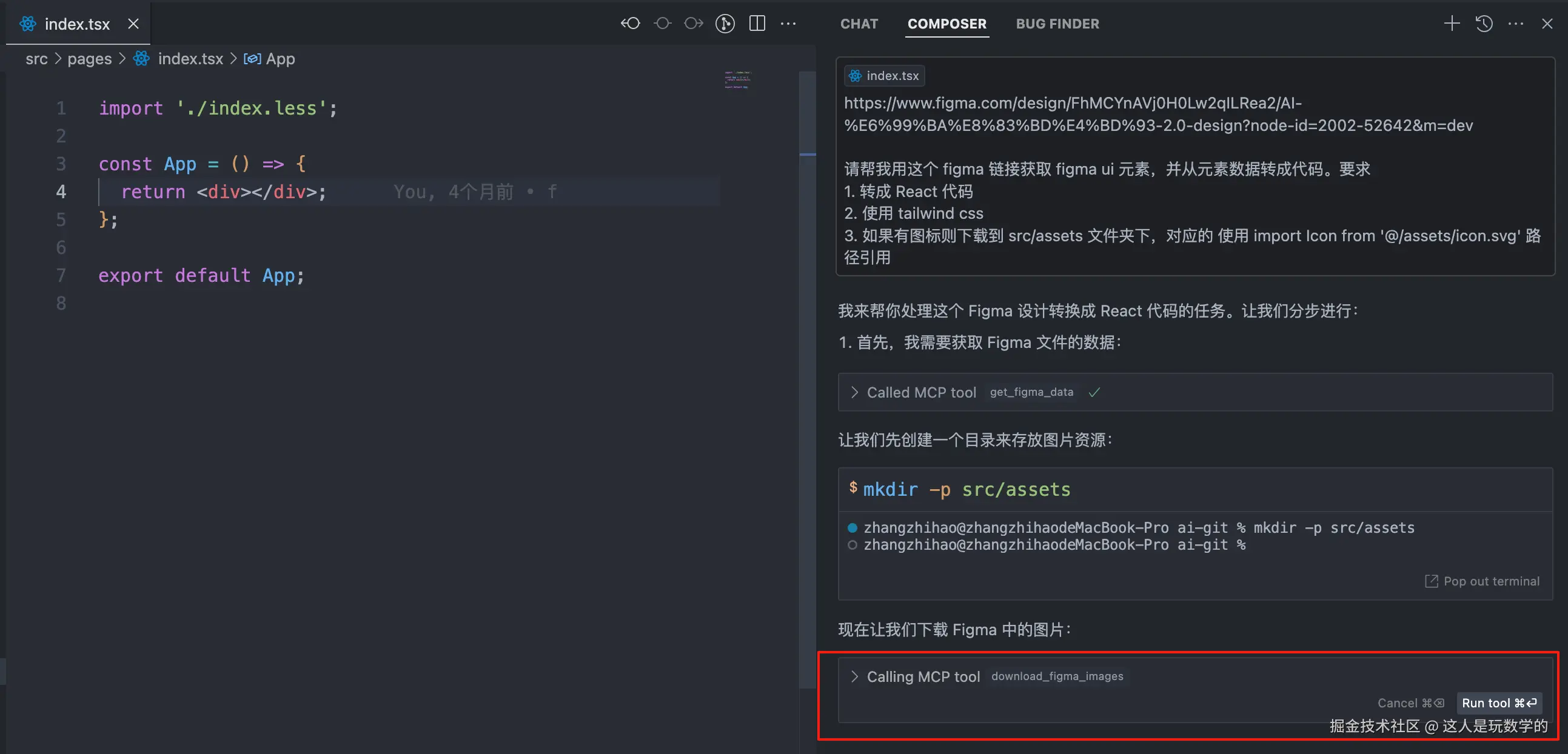This screenshot has height=754, width=1568.
Task: Open composer panel more options ellipsis
Action: click(1516, 24)
